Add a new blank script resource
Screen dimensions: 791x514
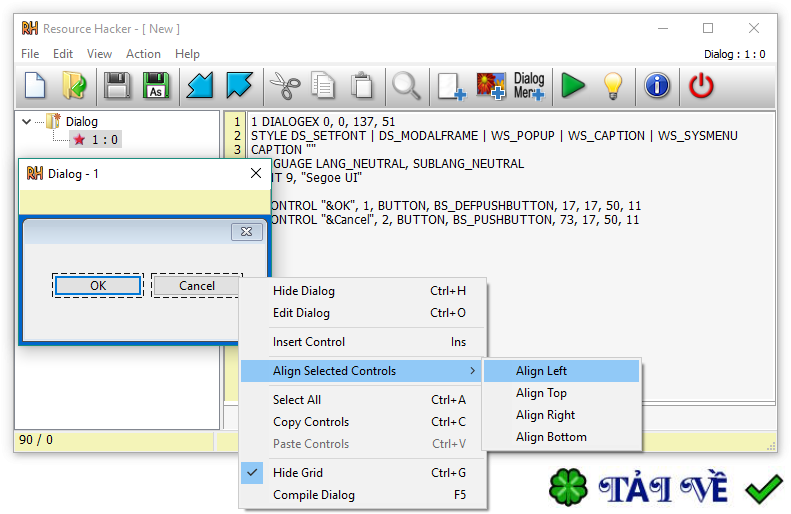[x=451, y=86]
